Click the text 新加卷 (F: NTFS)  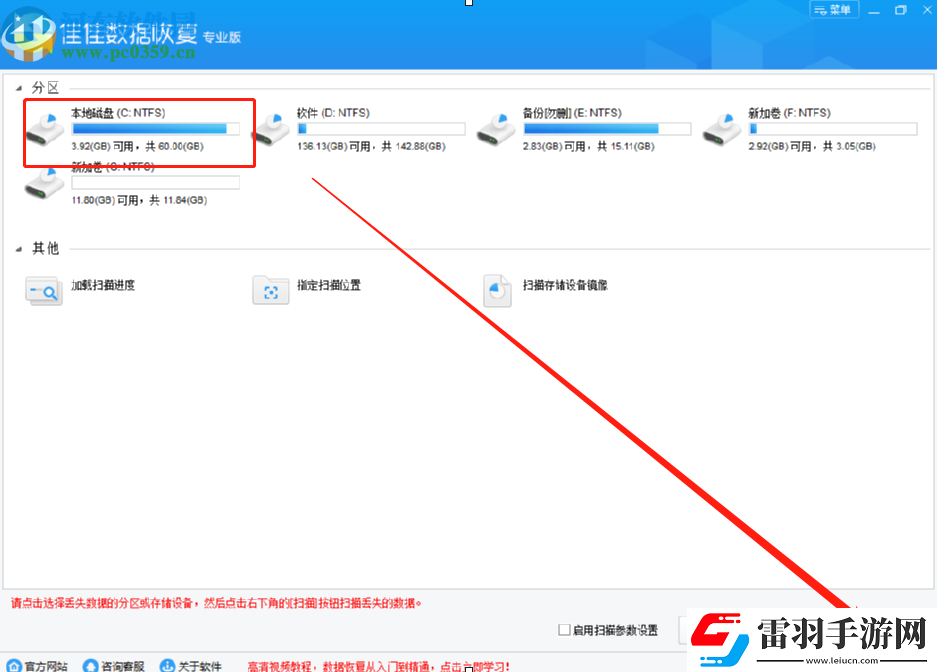click(x=789, y=113)
